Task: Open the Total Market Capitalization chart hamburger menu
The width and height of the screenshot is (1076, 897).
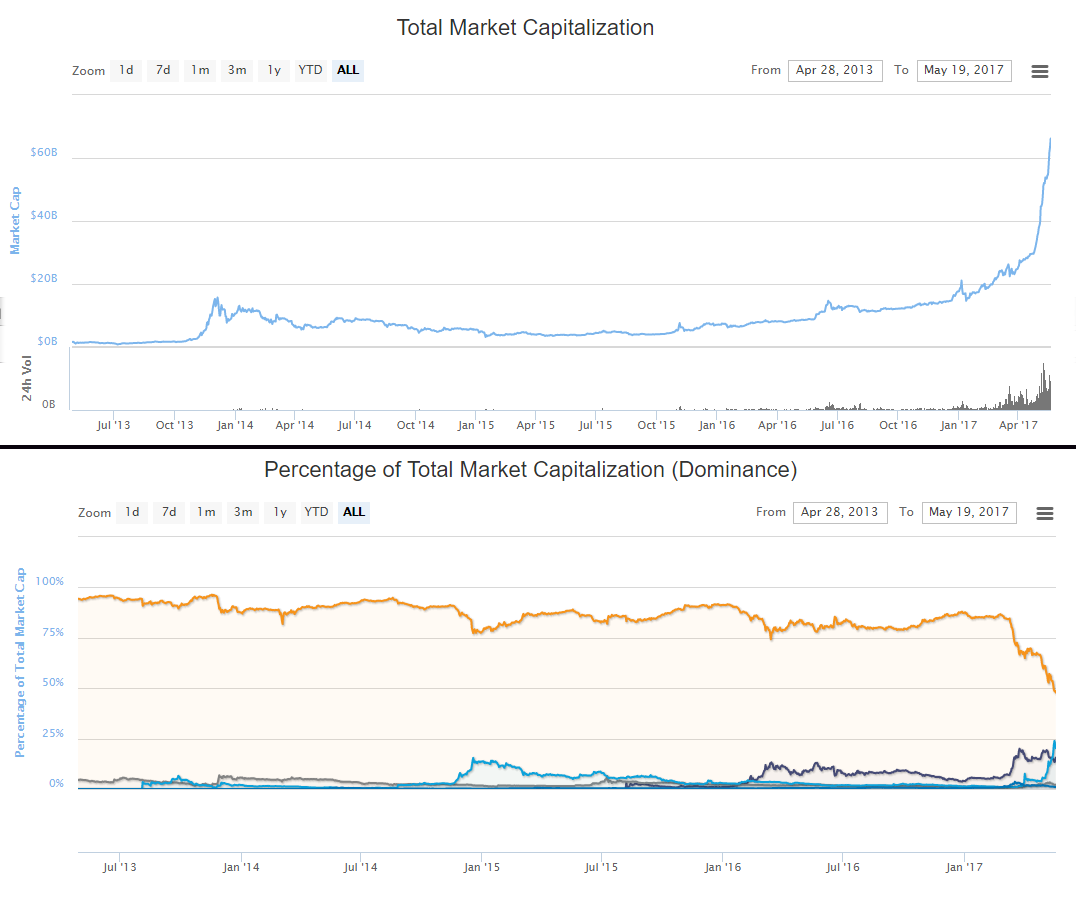Action: [x=1039, y=71]
